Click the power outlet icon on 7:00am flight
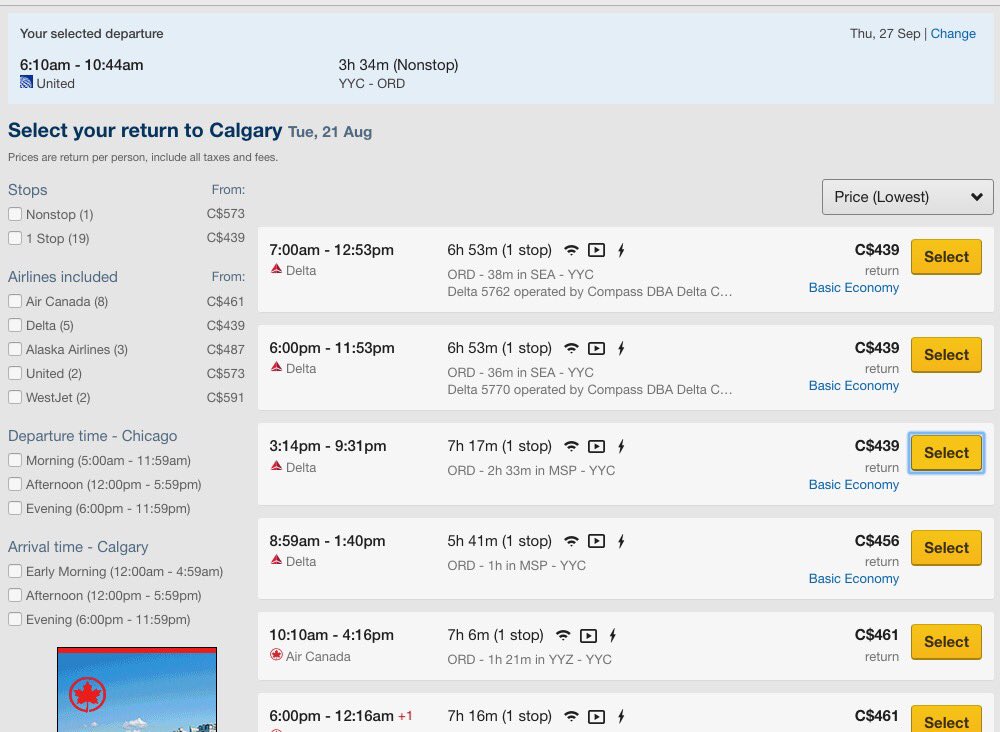This screenshot has height=732, width=1000. pyautogui.click(x=621, y=251)
